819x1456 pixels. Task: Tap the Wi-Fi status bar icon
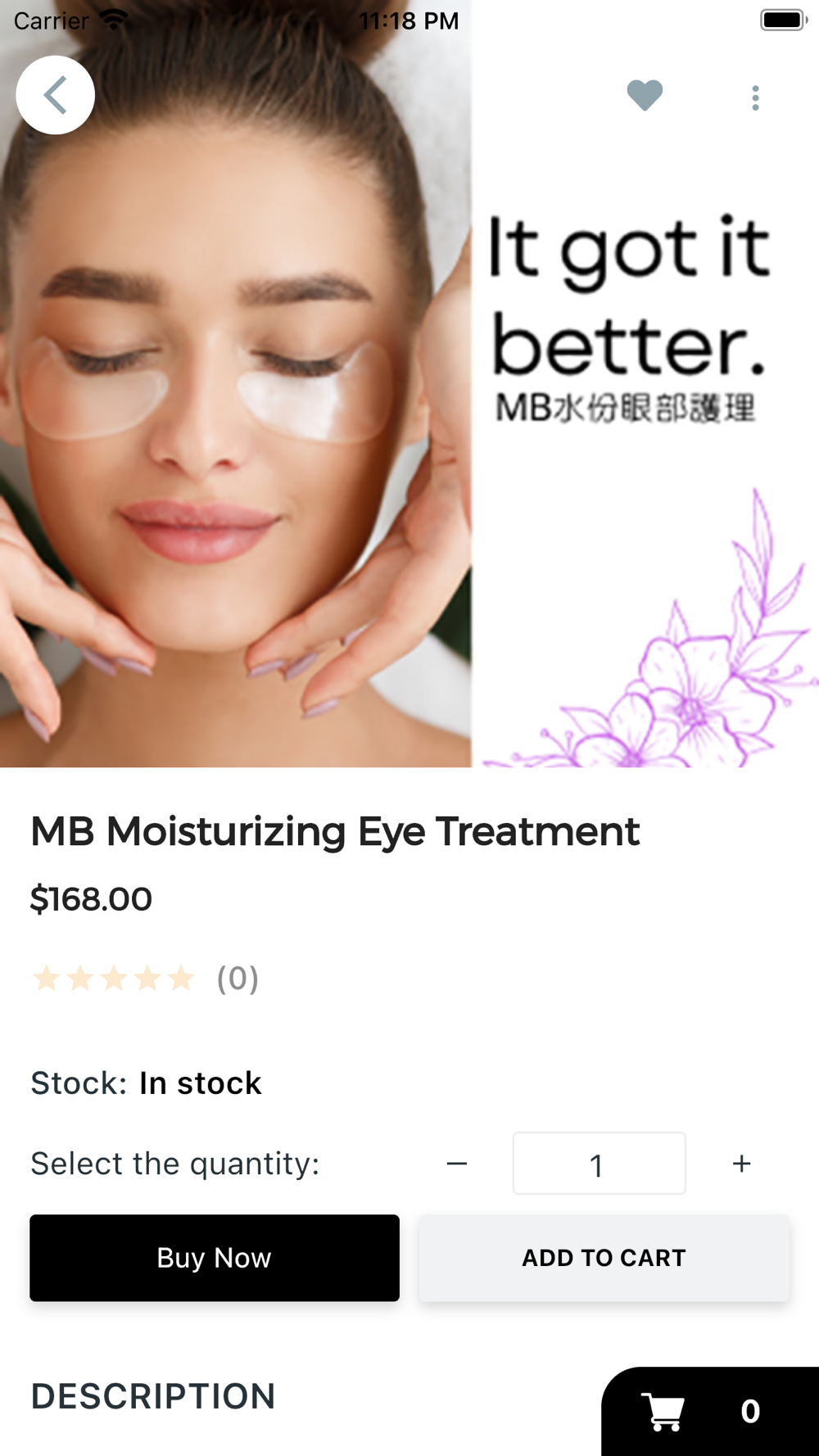[114, 20]
